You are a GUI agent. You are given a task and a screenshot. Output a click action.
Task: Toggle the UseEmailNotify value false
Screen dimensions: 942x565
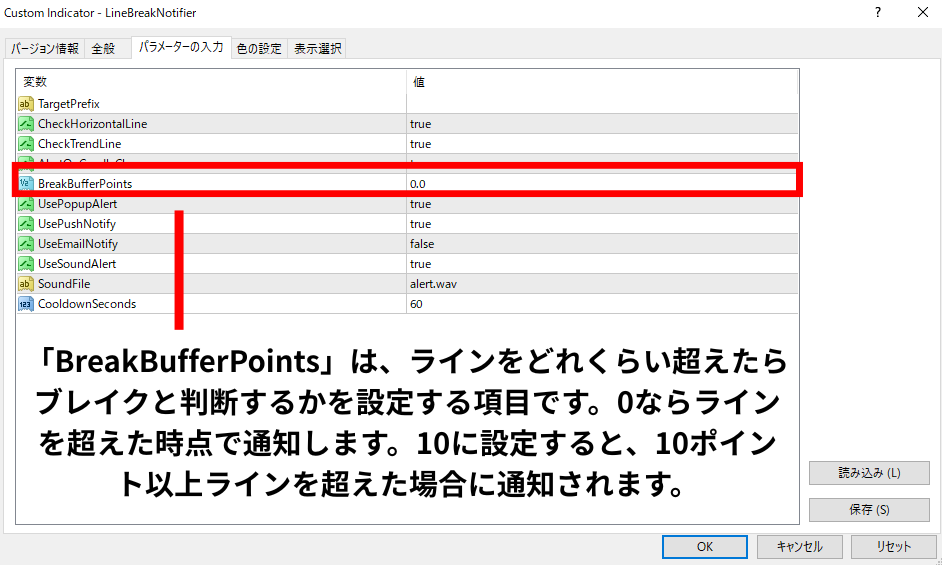pos(422,244)
